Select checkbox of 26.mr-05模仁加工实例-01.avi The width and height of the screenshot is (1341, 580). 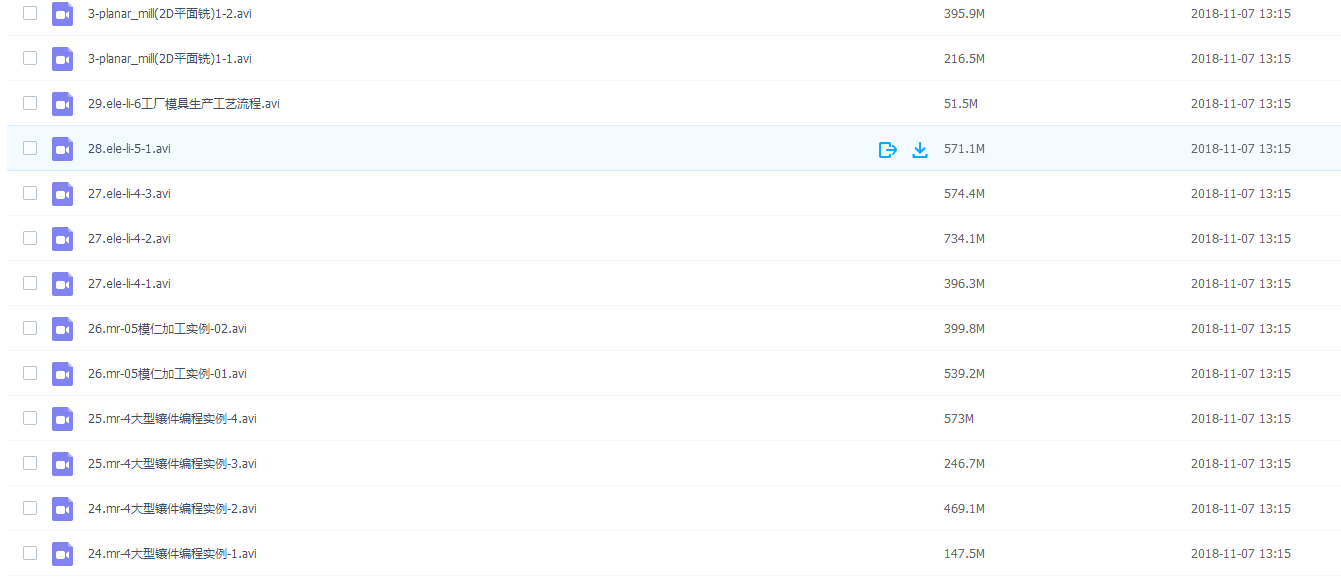click(30, 373)
